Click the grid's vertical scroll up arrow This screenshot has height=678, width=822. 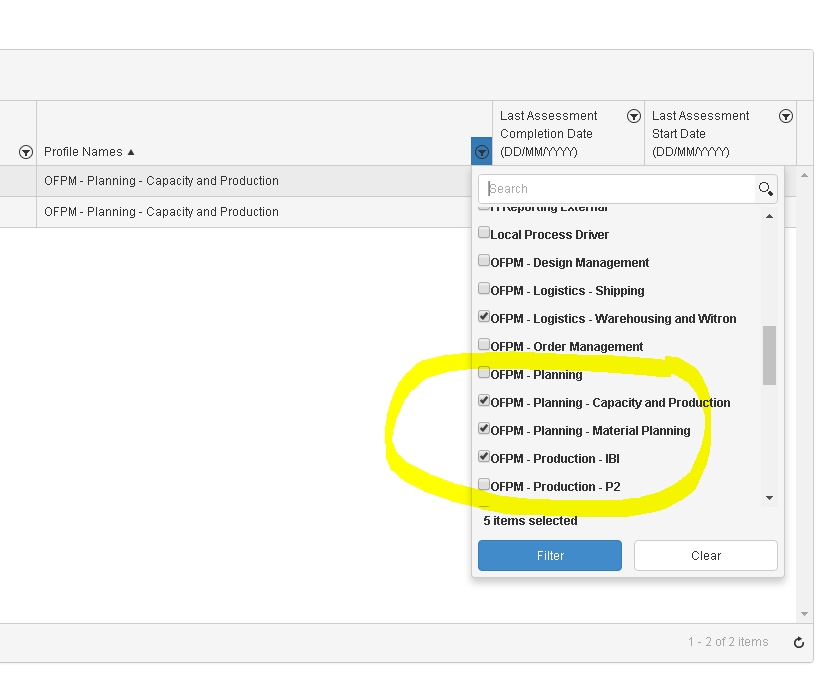click(804, 176)
